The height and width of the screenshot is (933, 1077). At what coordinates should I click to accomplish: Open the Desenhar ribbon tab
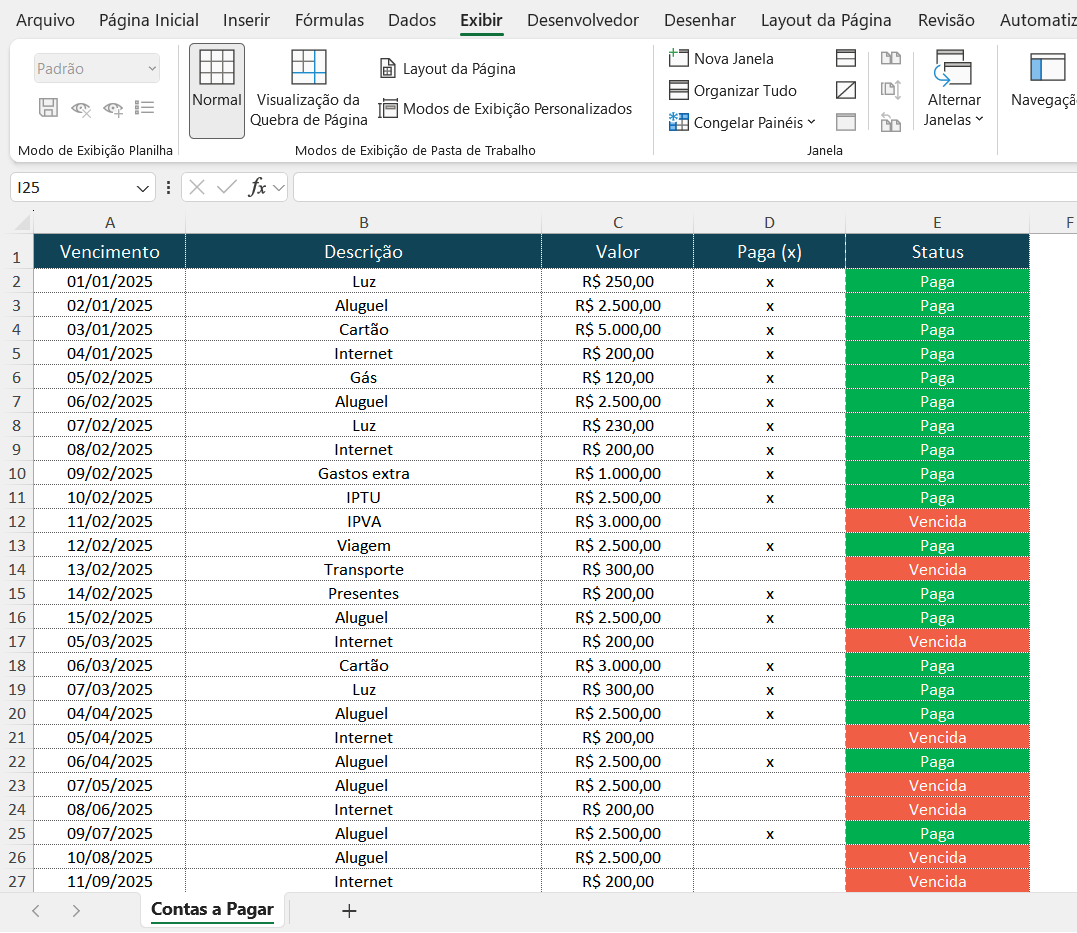pos(699,19)
